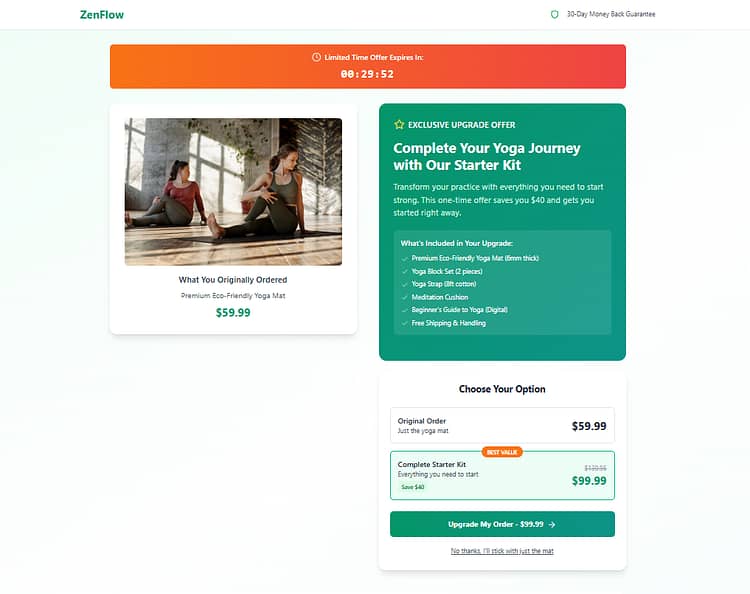Click Upgrade My Order - $99.99 button

(x=502, y=524)
